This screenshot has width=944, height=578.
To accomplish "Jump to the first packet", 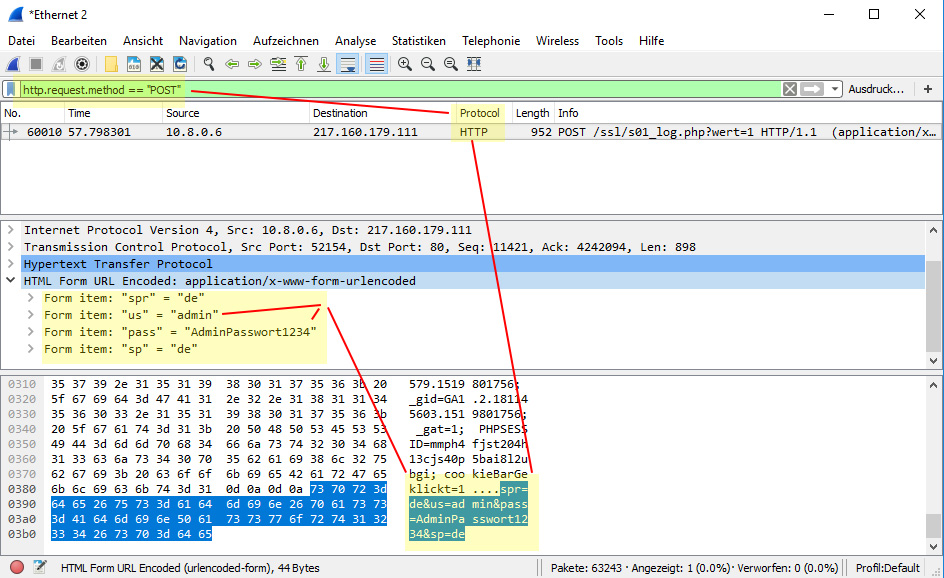I will (x=301, y=64).
